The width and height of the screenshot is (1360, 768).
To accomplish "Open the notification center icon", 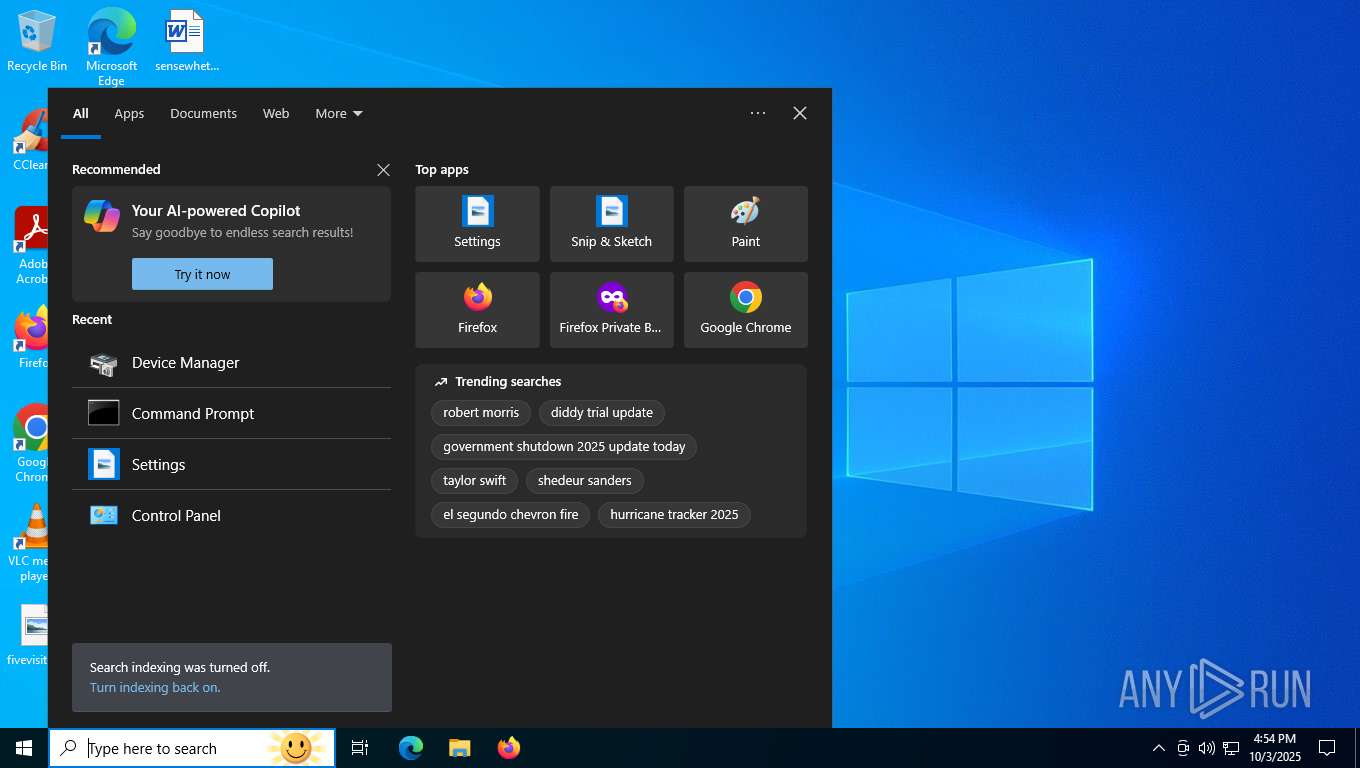I will pyautogui.click(x=1327, y=748).
